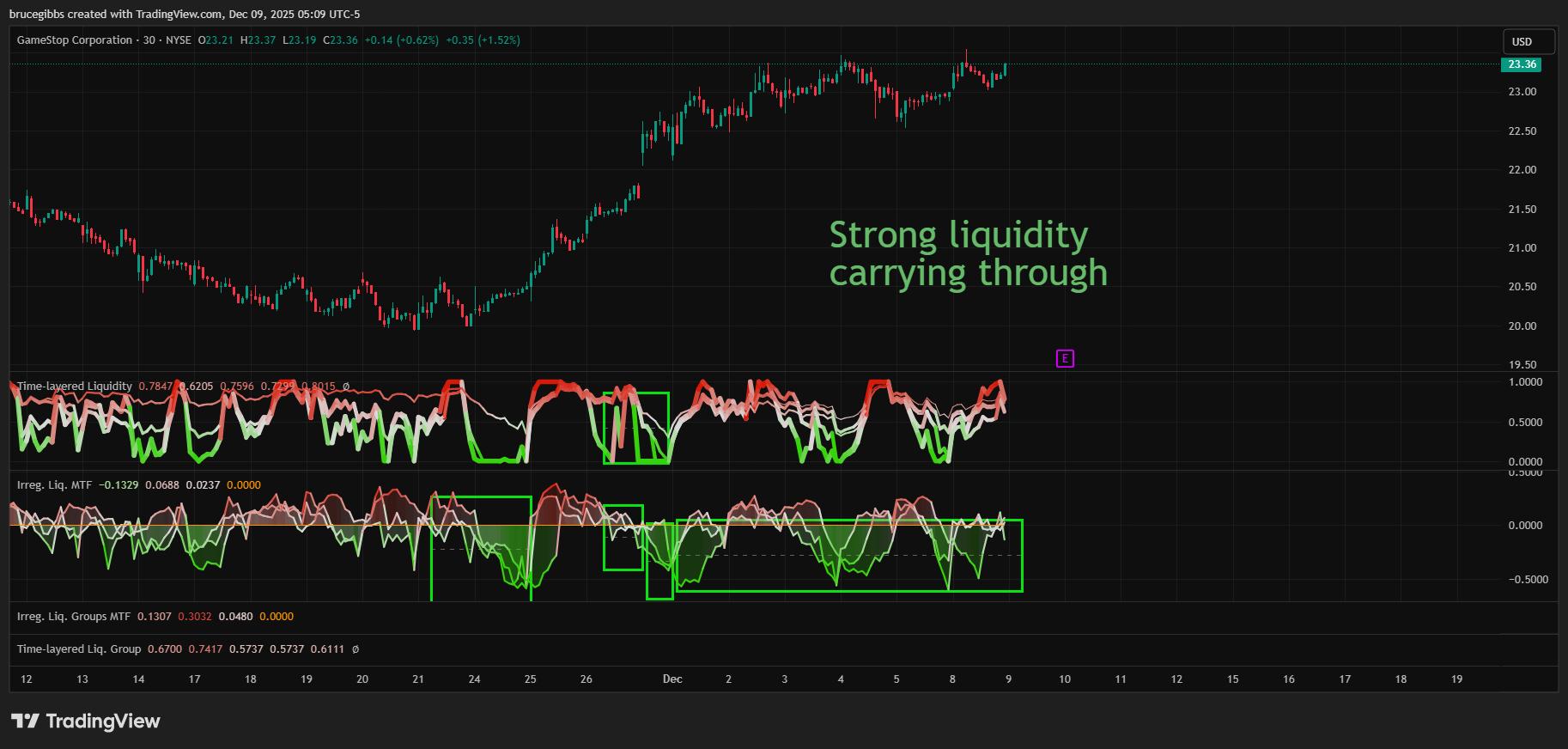Expand the Time-layered Liq. Group pane

point(79,649)
